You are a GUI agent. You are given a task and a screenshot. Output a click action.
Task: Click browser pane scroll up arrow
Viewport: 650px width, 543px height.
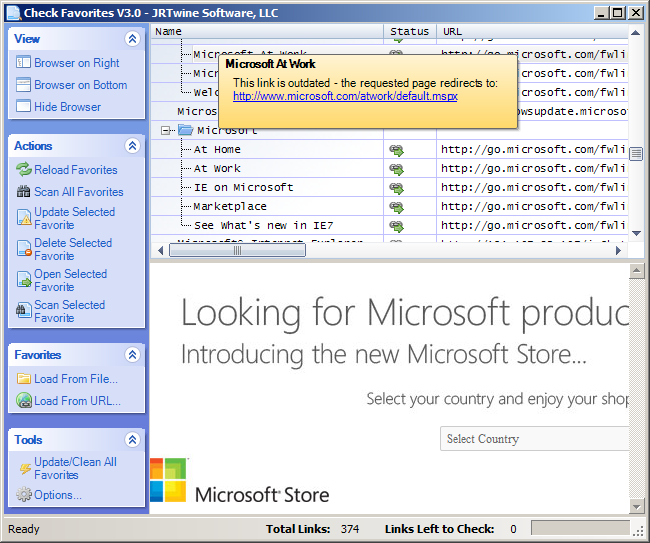coord(636,272)
